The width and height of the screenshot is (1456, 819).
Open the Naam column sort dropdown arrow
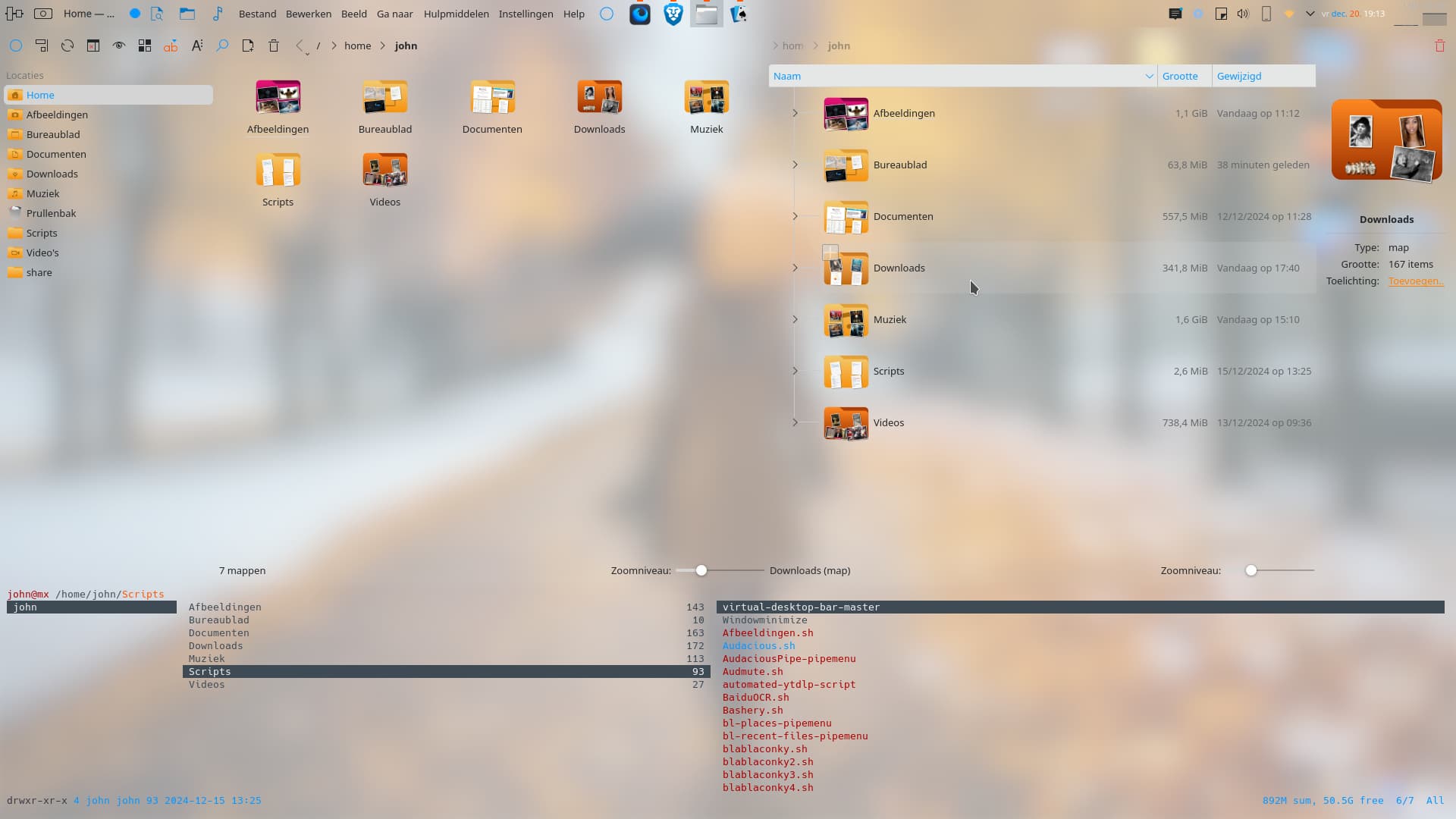pos(1149,76)
